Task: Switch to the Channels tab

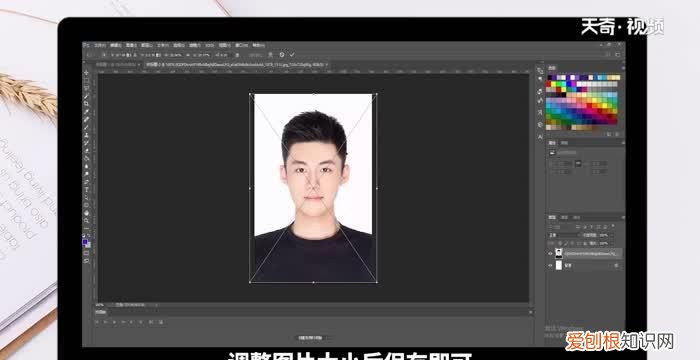Action: [564, 218]
